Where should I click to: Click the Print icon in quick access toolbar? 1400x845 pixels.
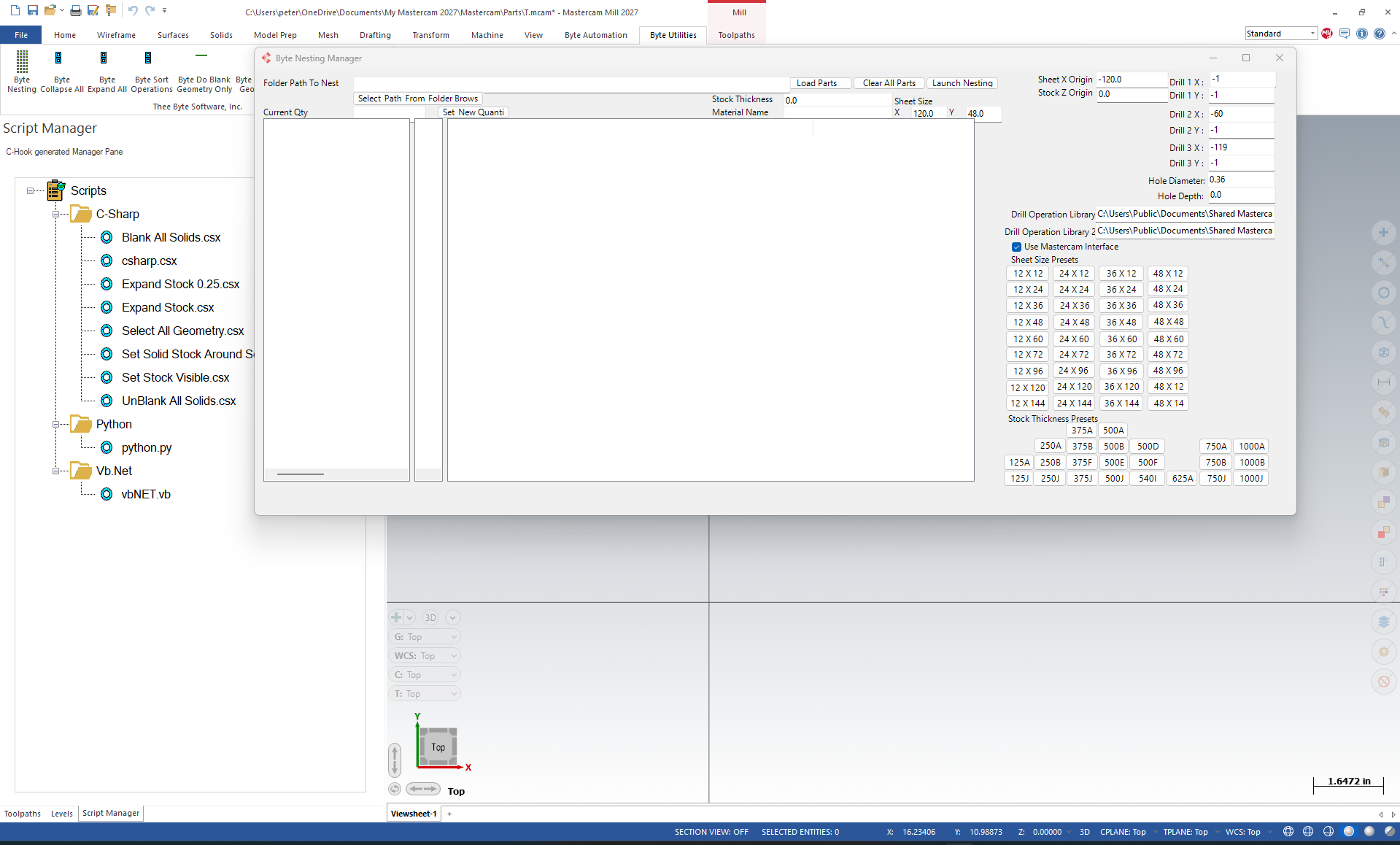75,10
